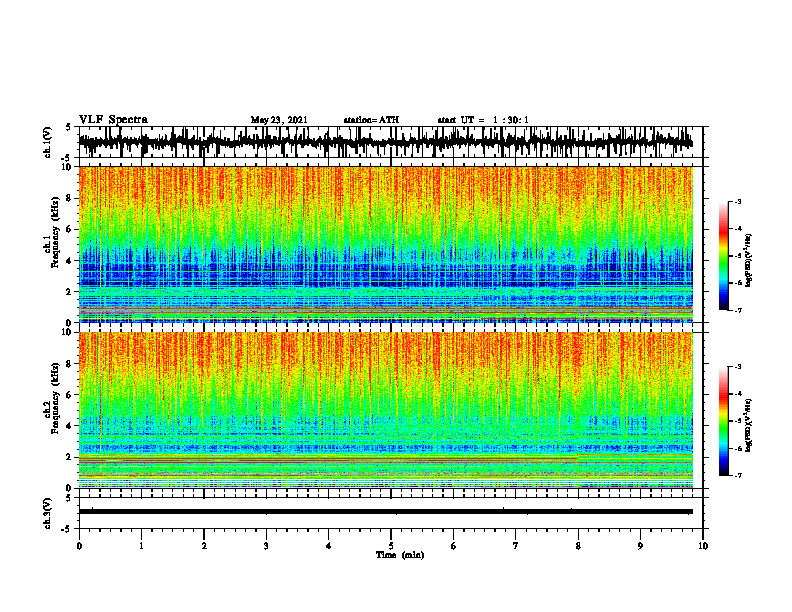Image resolution: width=792 pixels, height=612 pixels.
Task: Click the "6" kHz tick on ch.2 frequency axis
Action: pos(70,394)
